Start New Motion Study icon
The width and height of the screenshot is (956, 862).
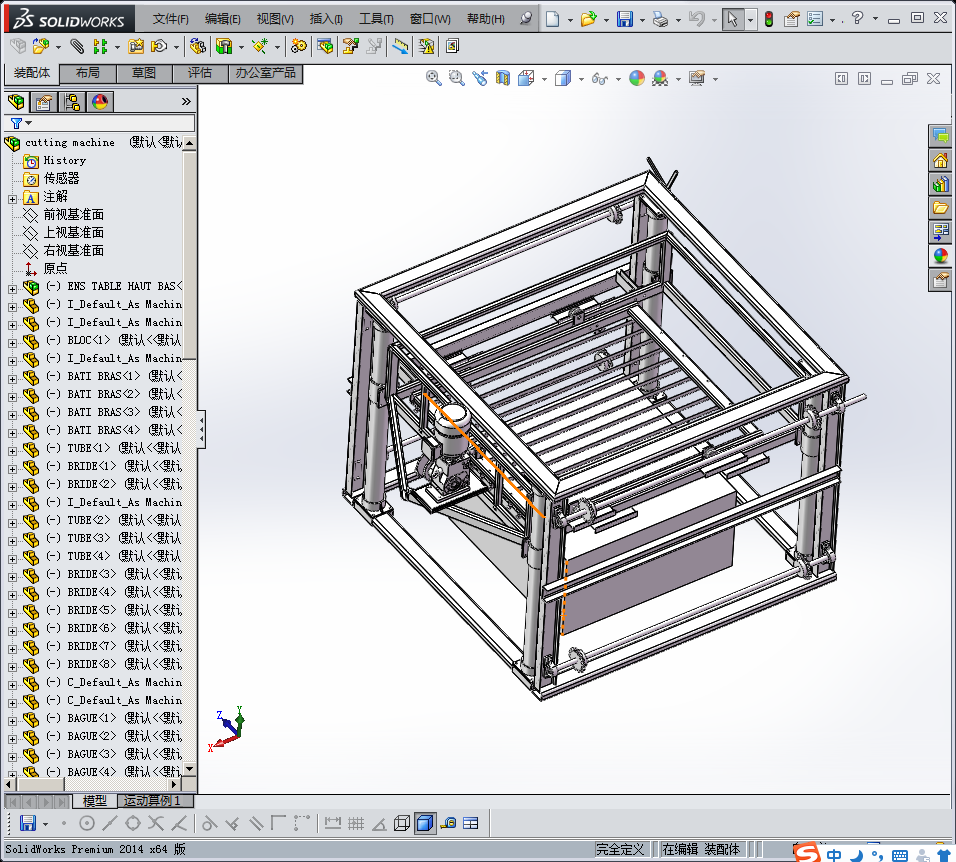click(x=299, y=46)
